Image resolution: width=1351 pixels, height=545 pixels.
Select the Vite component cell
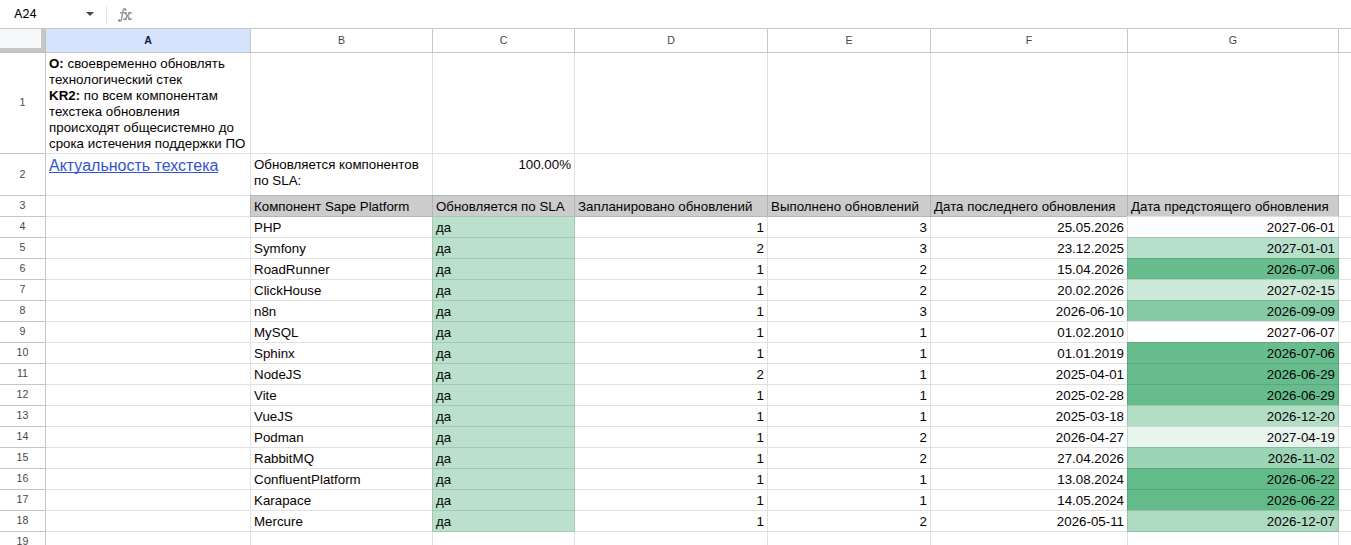341,395
